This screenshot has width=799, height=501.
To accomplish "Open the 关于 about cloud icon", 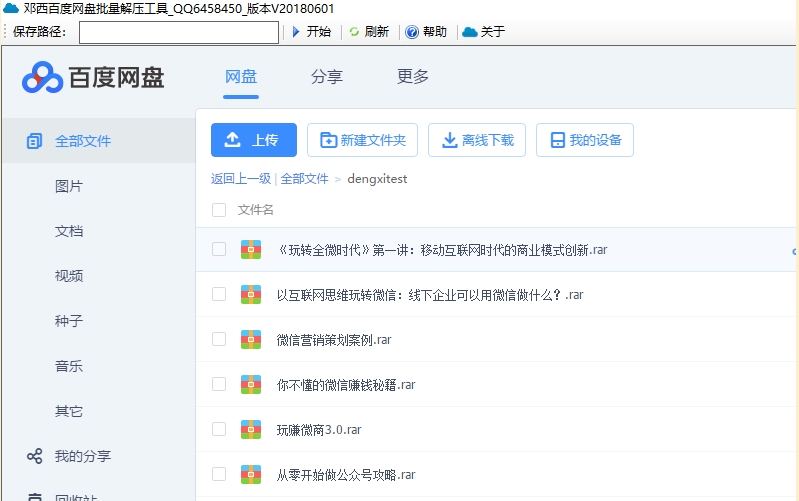I will pyautogui.click(x=470, y=32).
